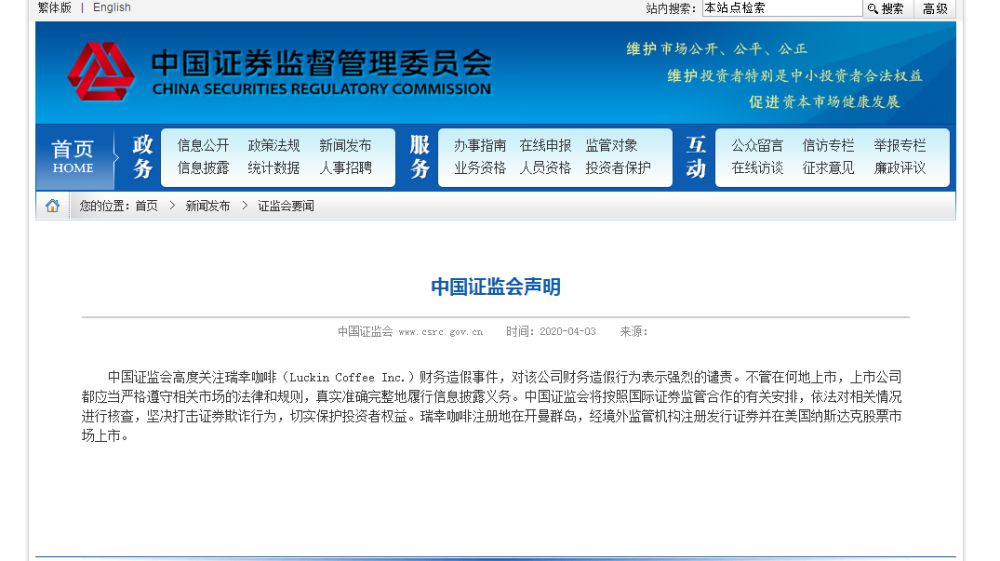The image size is (1000, 561).
Task: Click 首页 in the breadcrumb path
Action: pyautogui.click(x=146, y=206)
